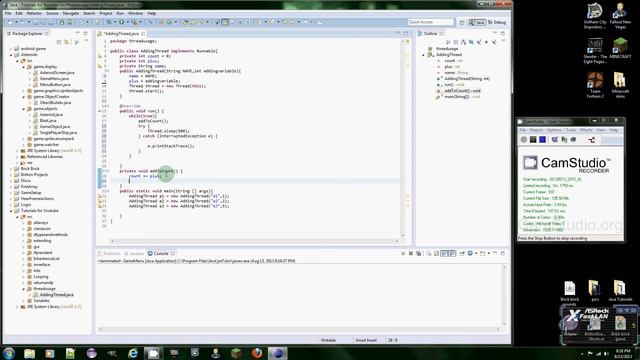Click the Stop button in CamStudio
This screenshot has height=360, width=640.
(x=542, y=140)
